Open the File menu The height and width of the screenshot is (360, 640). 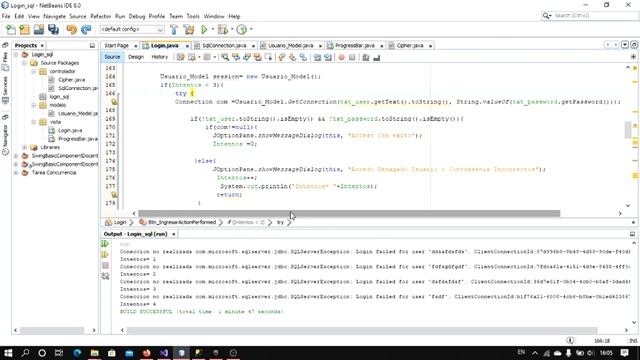coord(6,16)
